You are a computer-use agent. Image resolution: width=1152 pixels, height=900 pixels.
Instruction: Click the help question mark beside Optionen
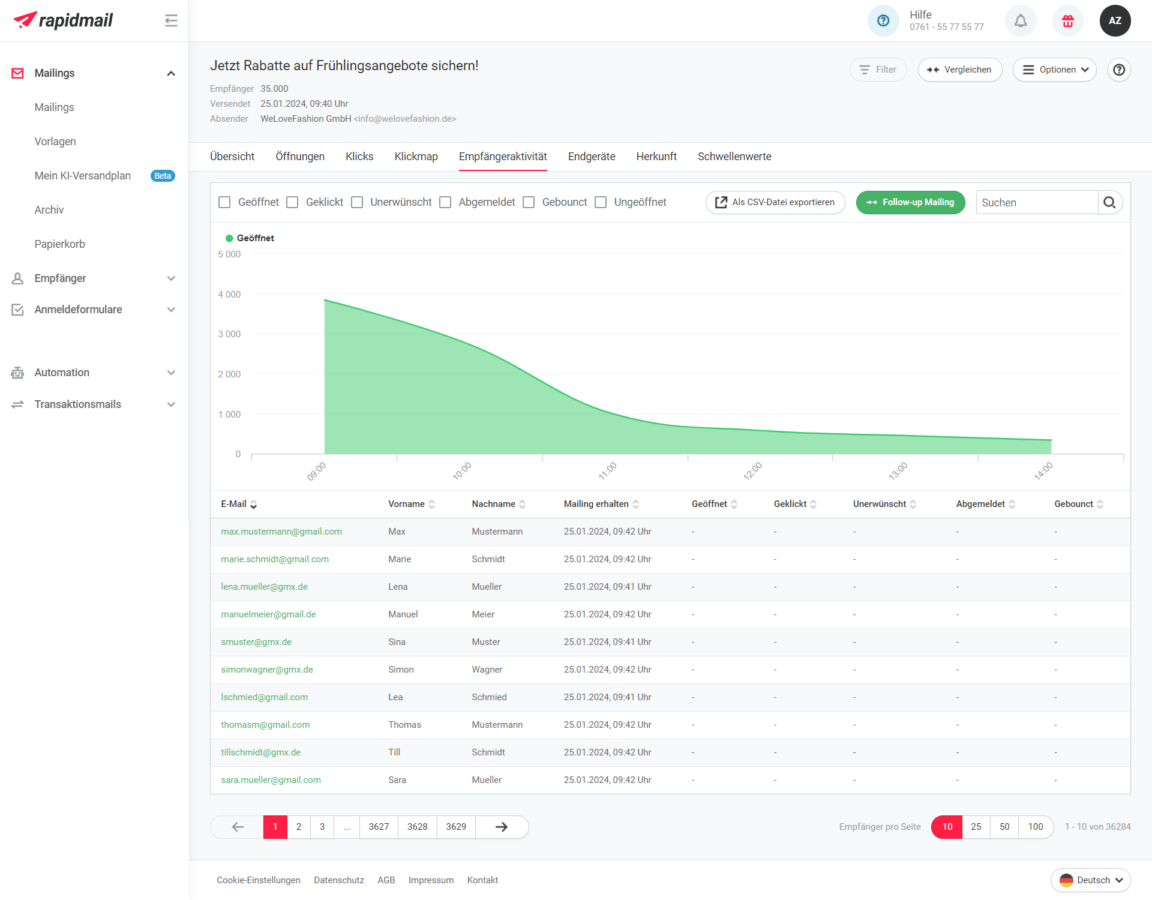(1119, 70)
